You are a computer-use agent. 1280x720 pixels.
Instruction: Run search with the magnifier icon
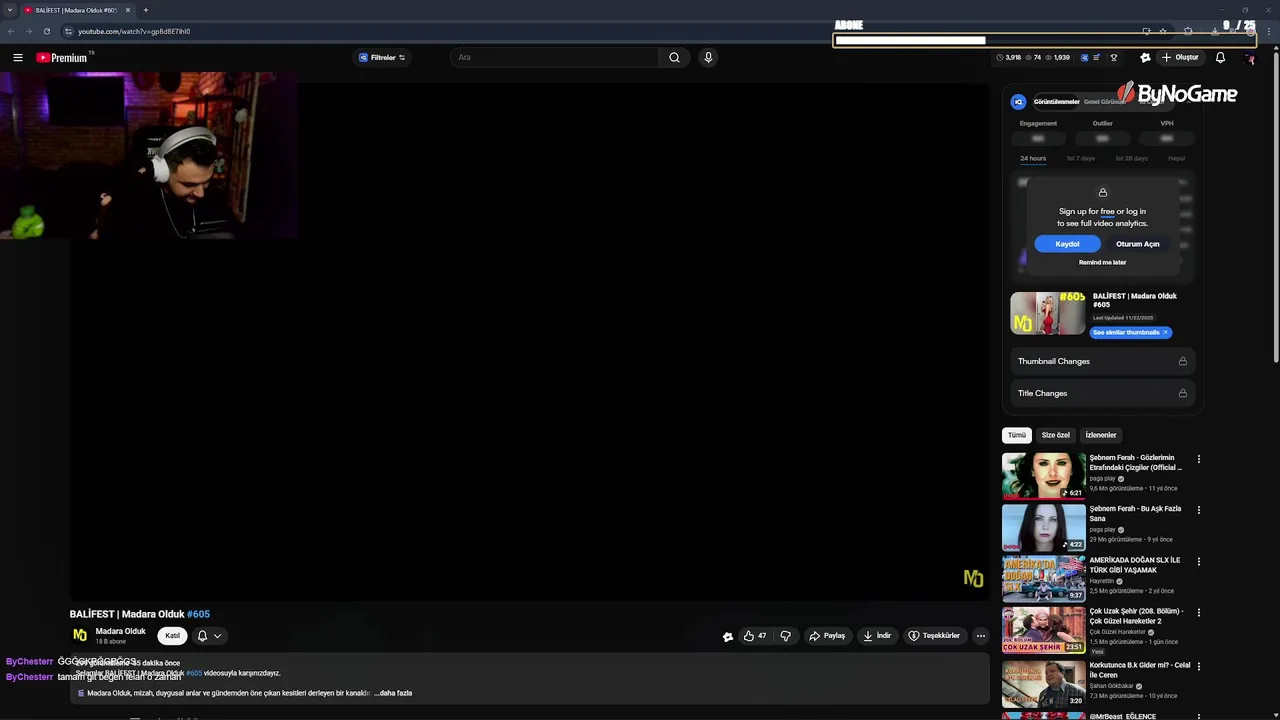point(674,58)
